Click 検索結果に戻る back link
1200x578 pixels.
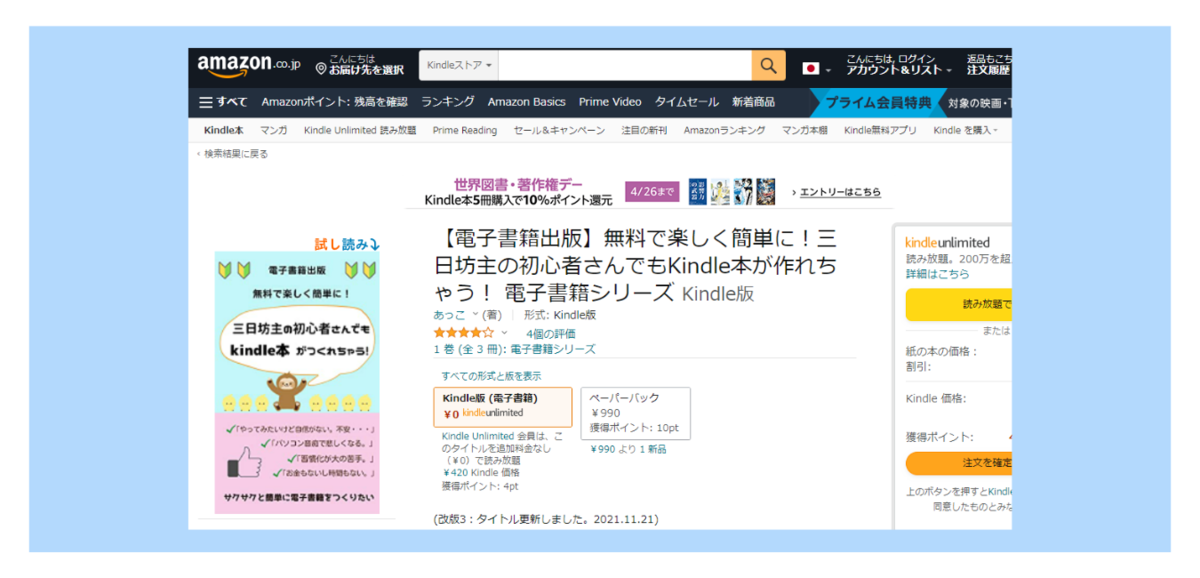click(233, 154)
